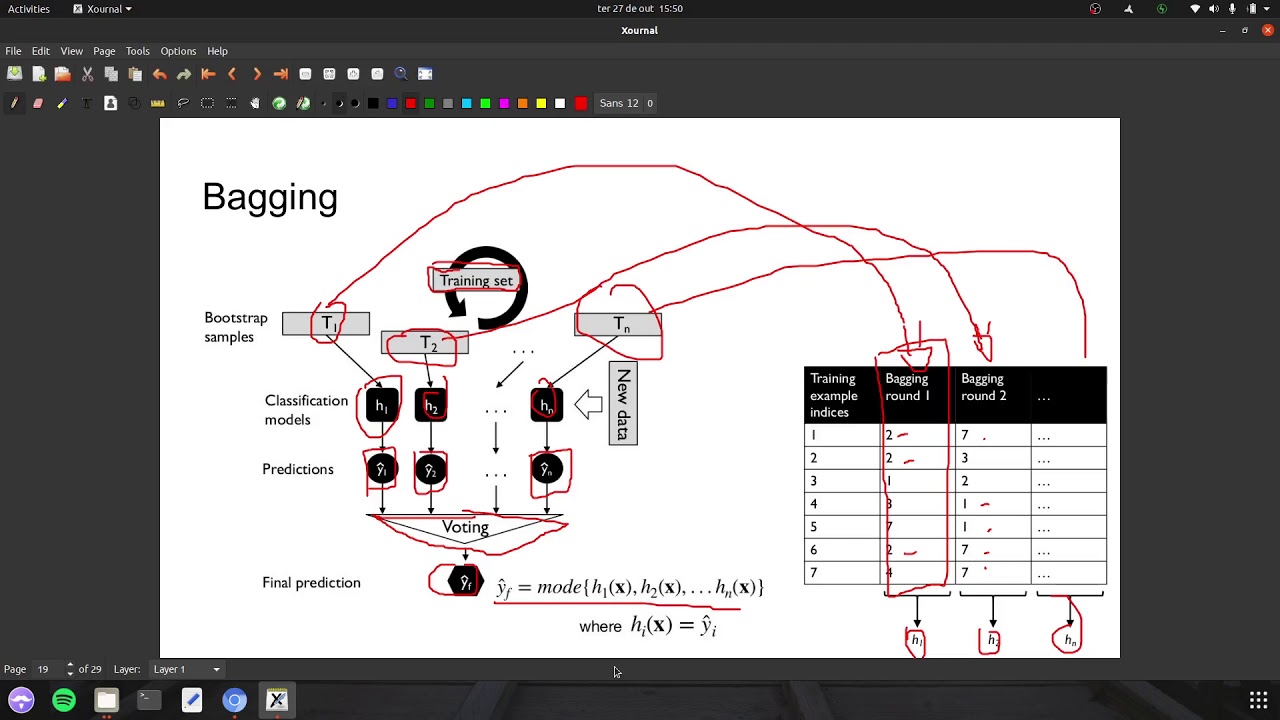This screenshot has height=720, width=1280.
Task: Click the page number field showing 19
Action: tap(48, 669)
